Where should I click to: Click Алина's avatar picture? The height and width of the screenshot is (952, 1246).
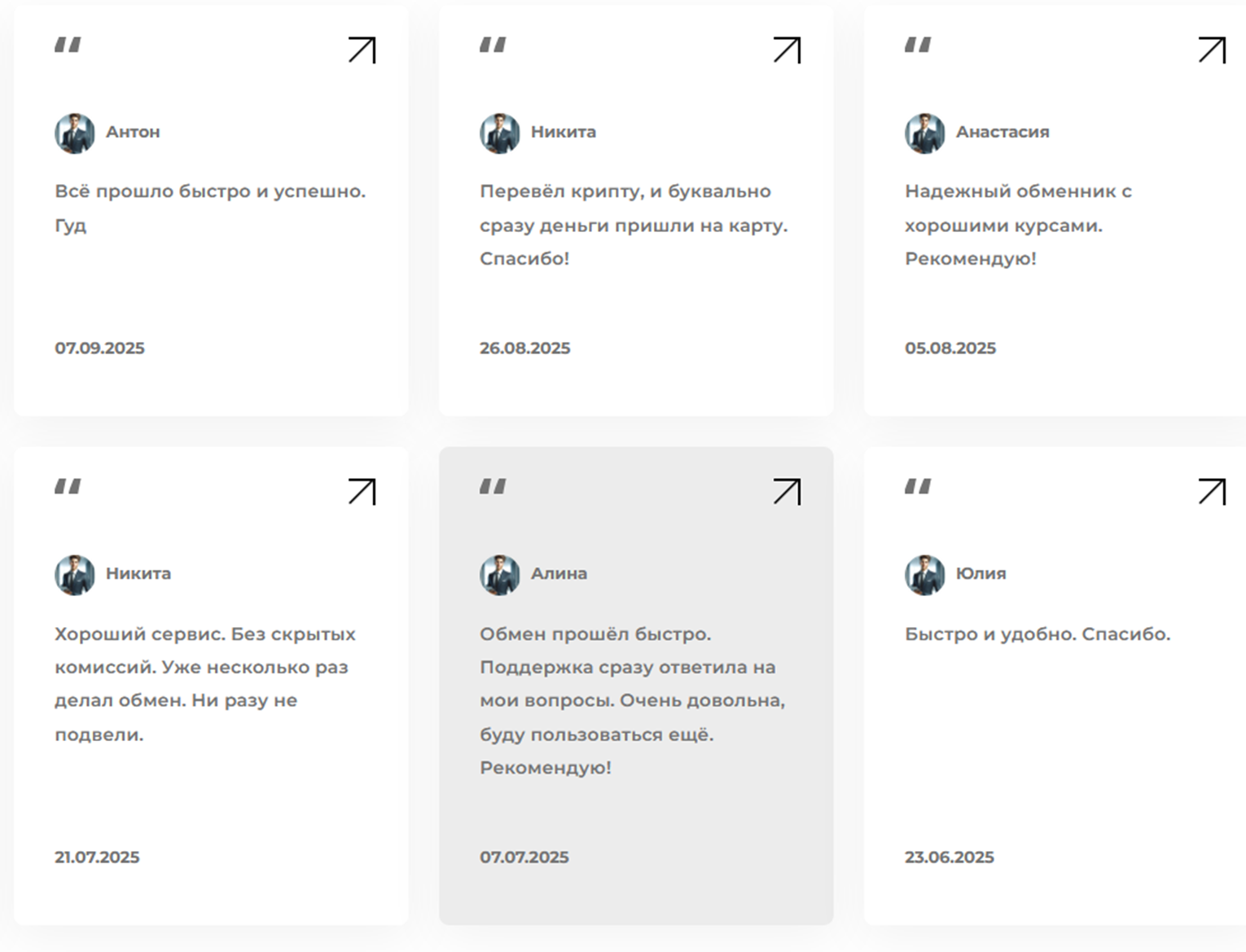click(500, 575)
